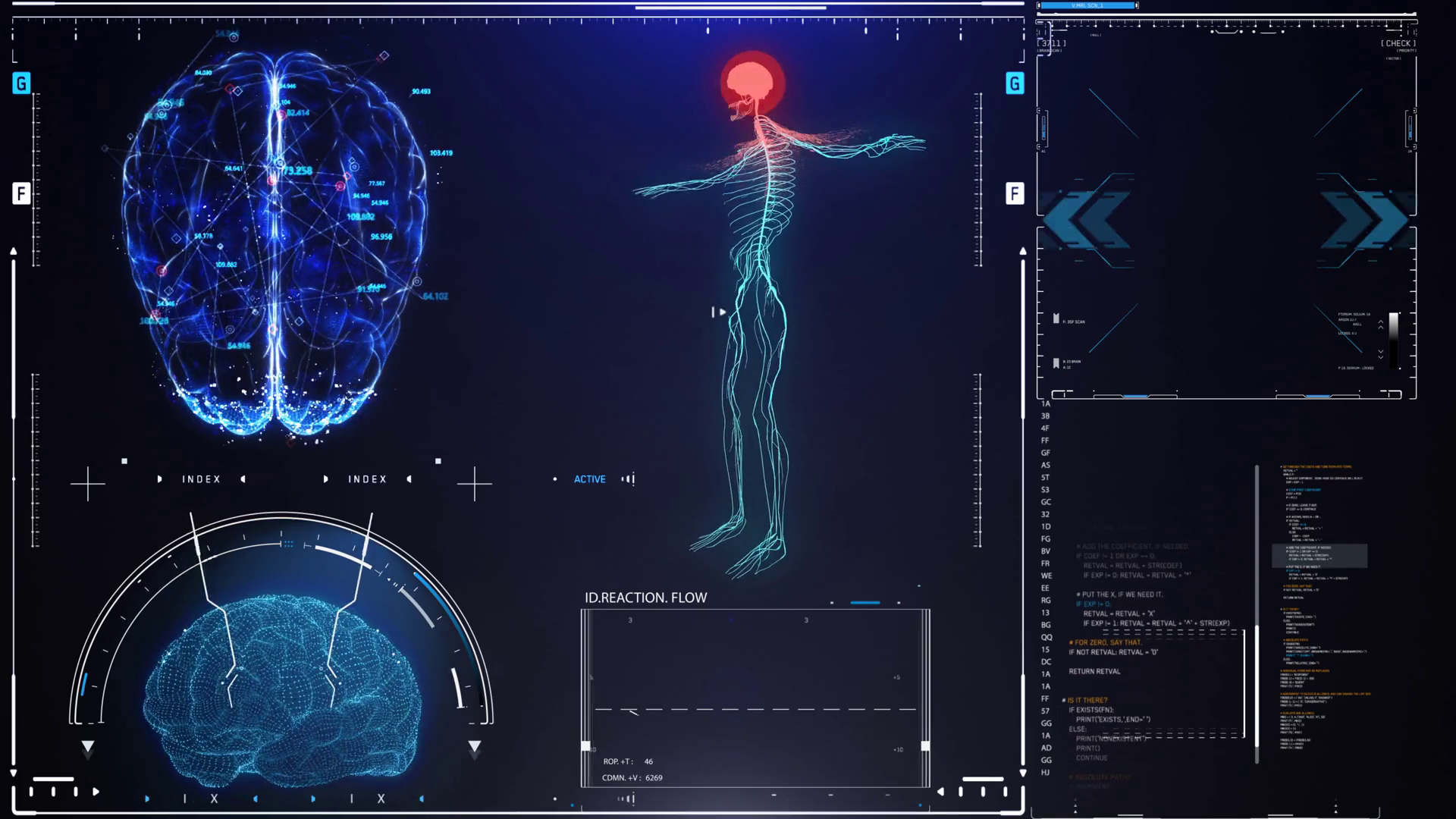Select the G icon beside the brain scan
The width and height of the screenshot is (1456, 819).
click(22, 83)
